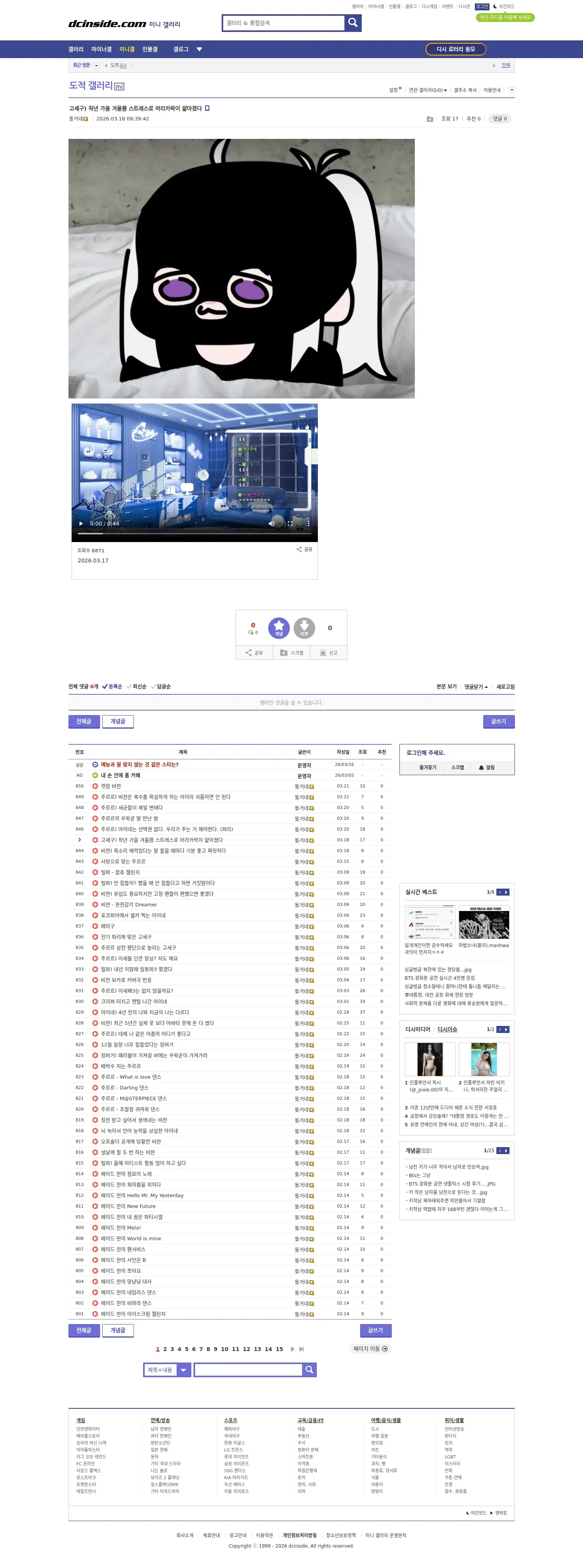Click 갤주소 복사 link
Image resolution: width=583 pixels, height=1568 pixels.
465,90
